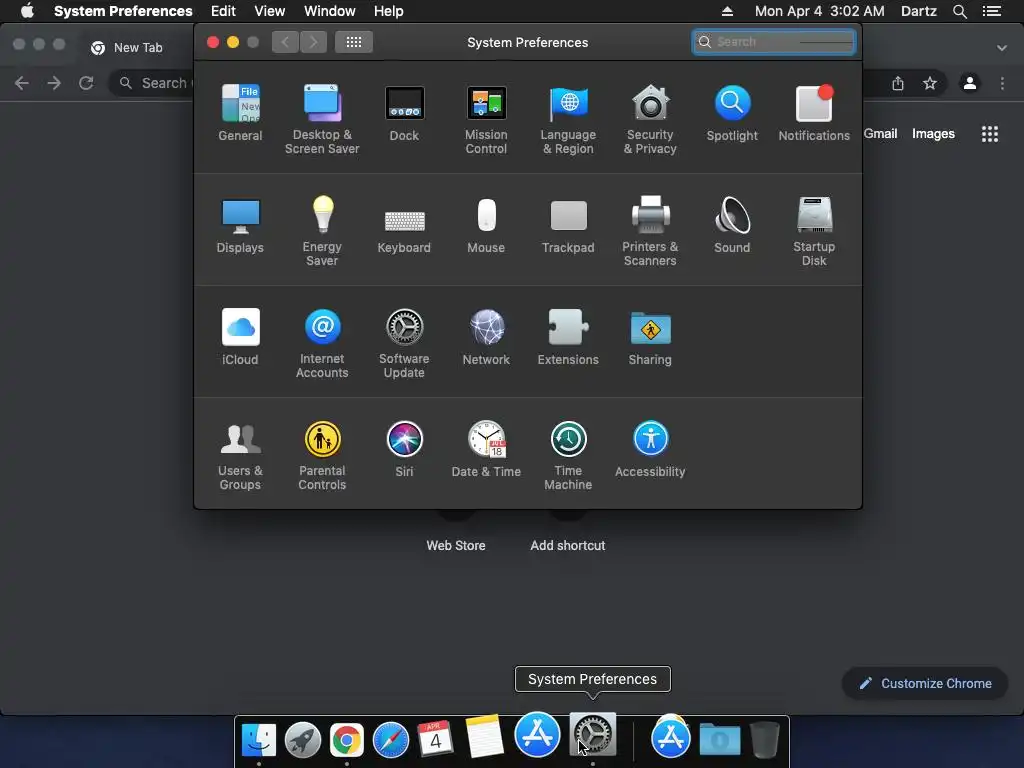Open Siri preferences pane
The image size is (1024, 768).
coord(404,449)
